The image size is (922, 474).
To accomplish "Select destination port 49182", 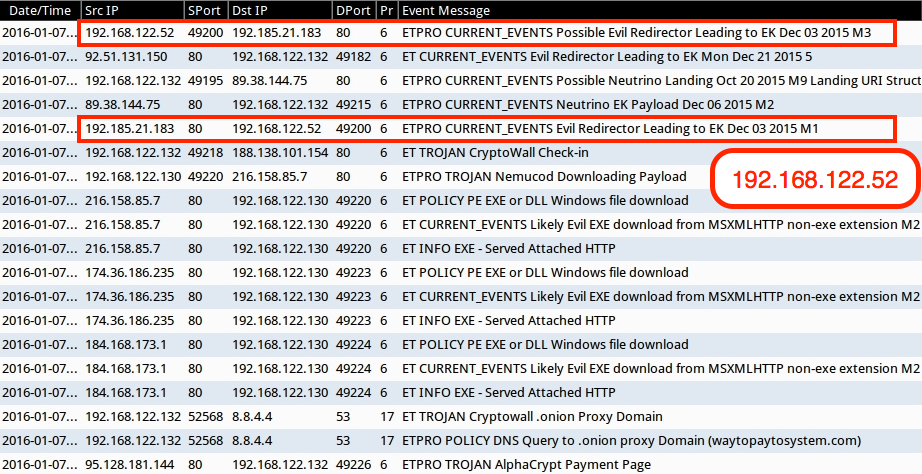I will point(354,57).
